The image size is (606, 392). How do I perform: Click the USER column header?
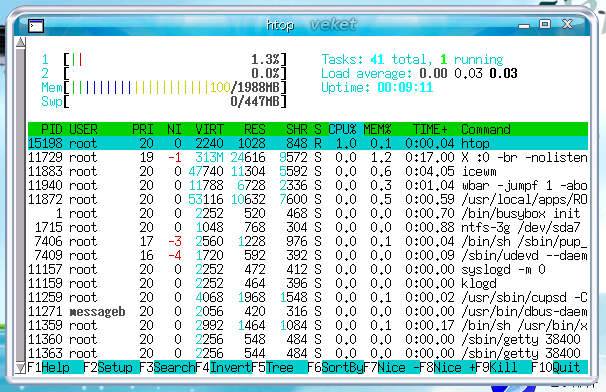[x=83, y=129]
